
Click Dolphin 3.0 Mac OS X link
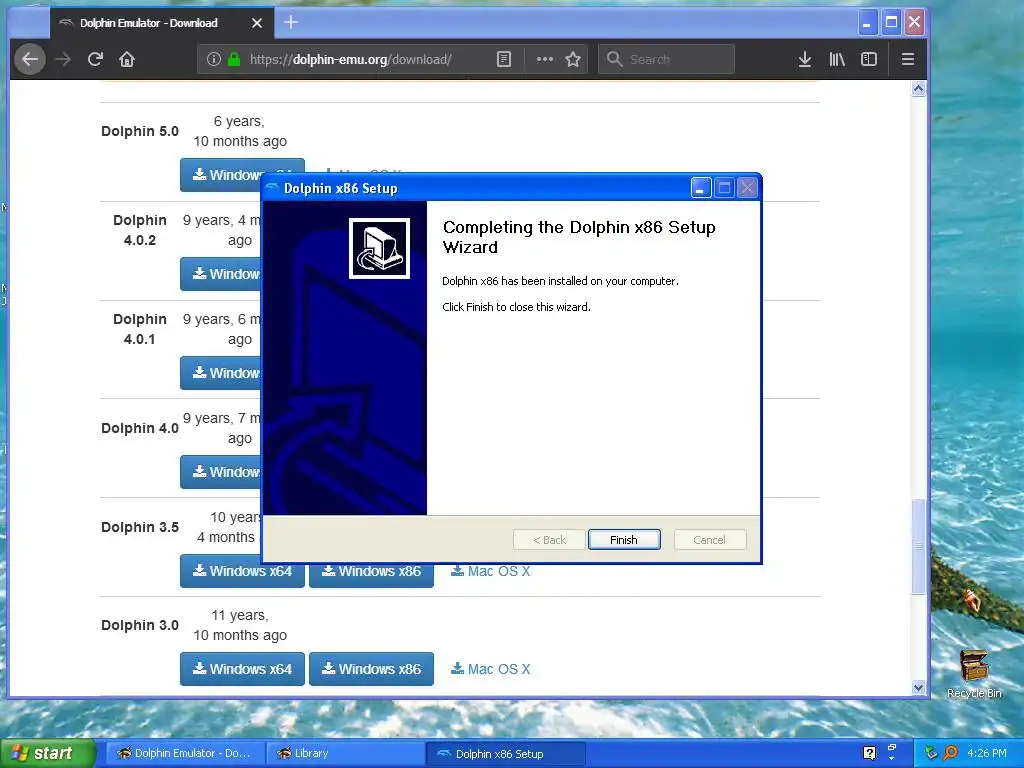(x=490, y=669)
